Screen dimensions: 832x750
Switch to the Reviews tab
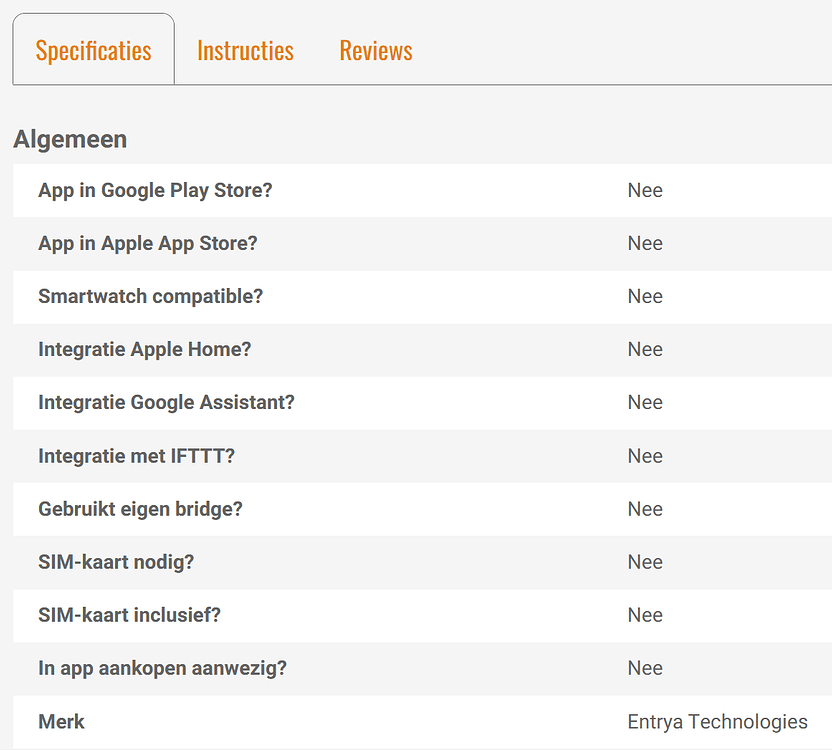coord(376,51)
